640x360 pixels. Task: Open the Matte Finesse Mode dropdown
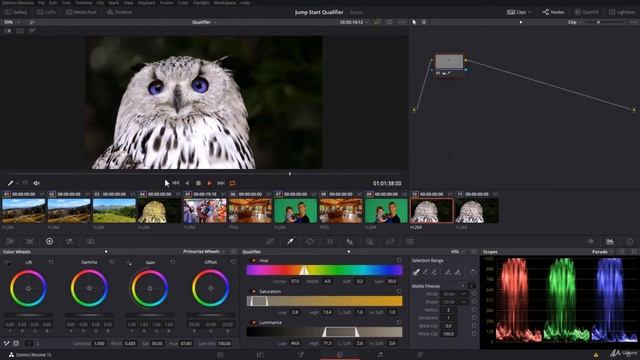click(455, 294)
